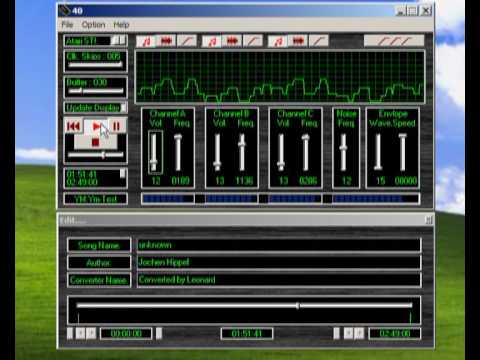
Task: Toggle Channel C noise icon in toolbar
Action: 298,41
